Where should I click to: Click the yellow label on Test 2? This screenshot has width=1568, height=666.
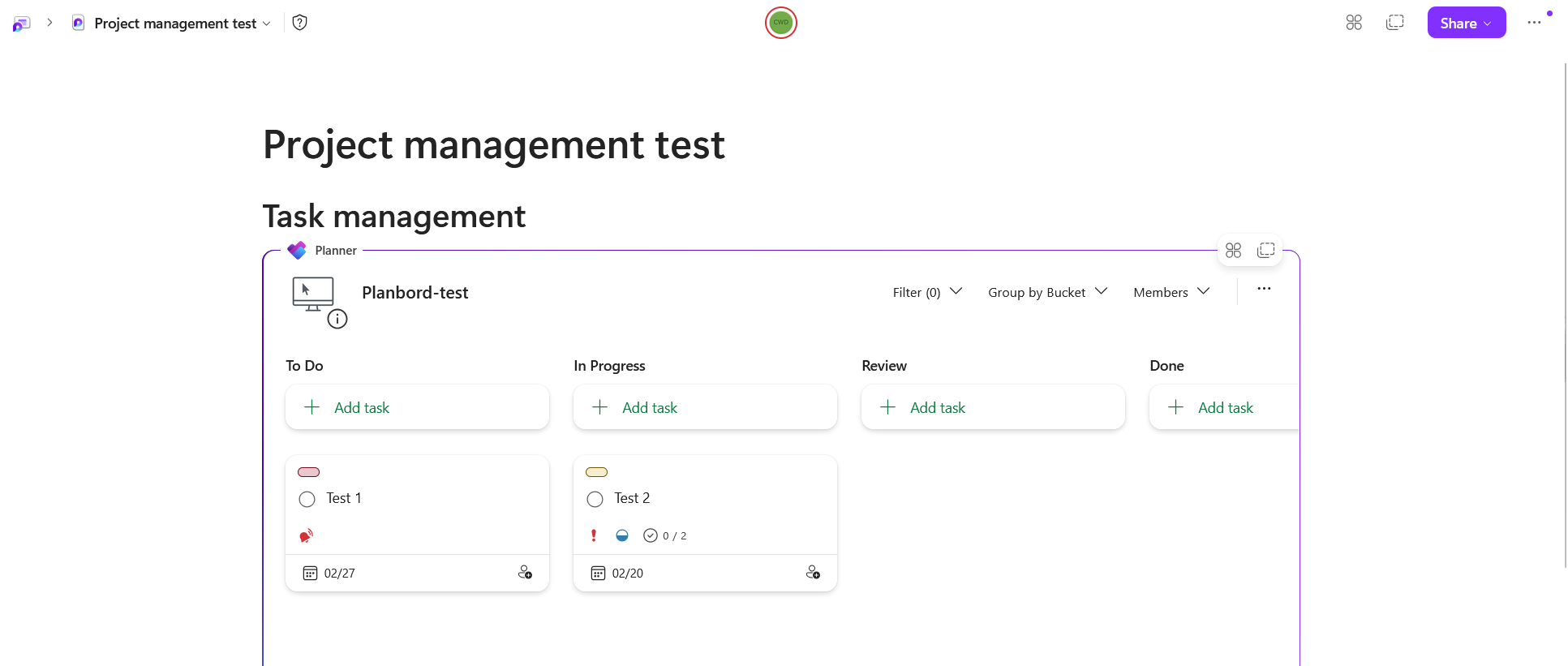[596, 472]
